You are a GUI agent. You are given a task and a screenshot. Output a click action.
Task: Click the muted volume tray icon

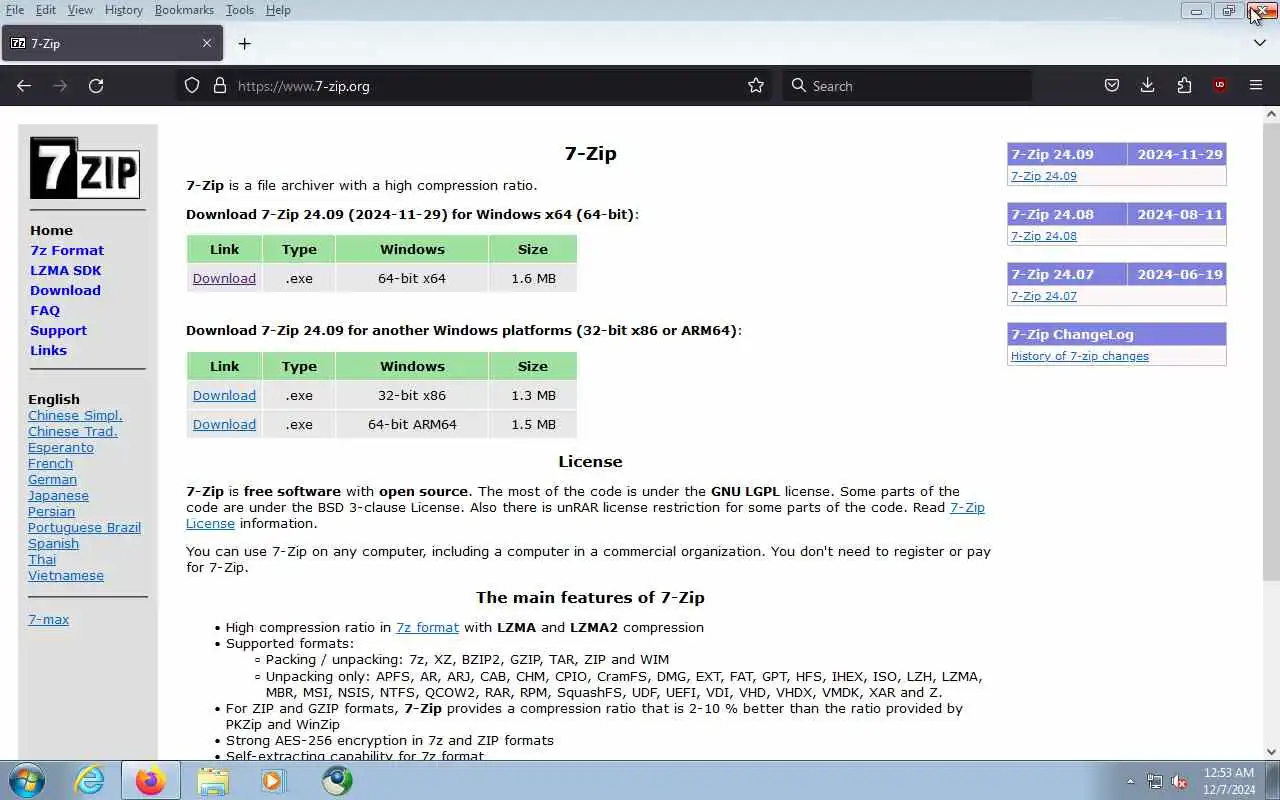[x=1180, y=782]
